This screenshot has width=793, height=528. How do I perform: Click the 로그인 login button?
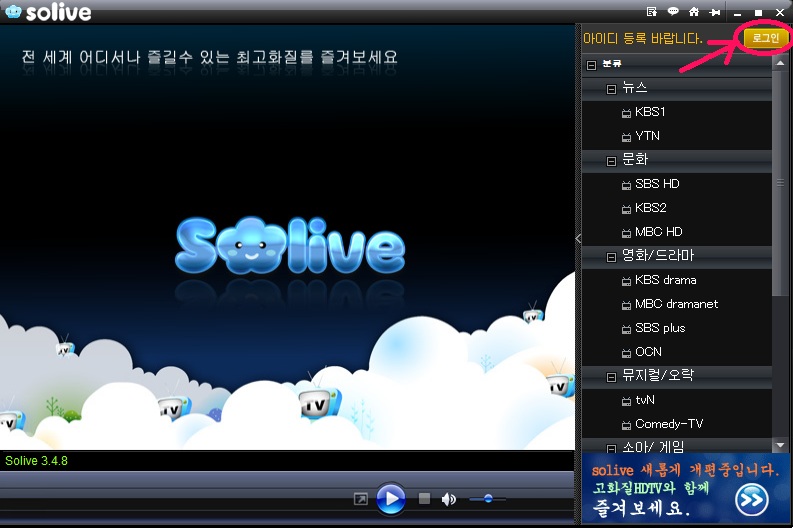[765, 38]
